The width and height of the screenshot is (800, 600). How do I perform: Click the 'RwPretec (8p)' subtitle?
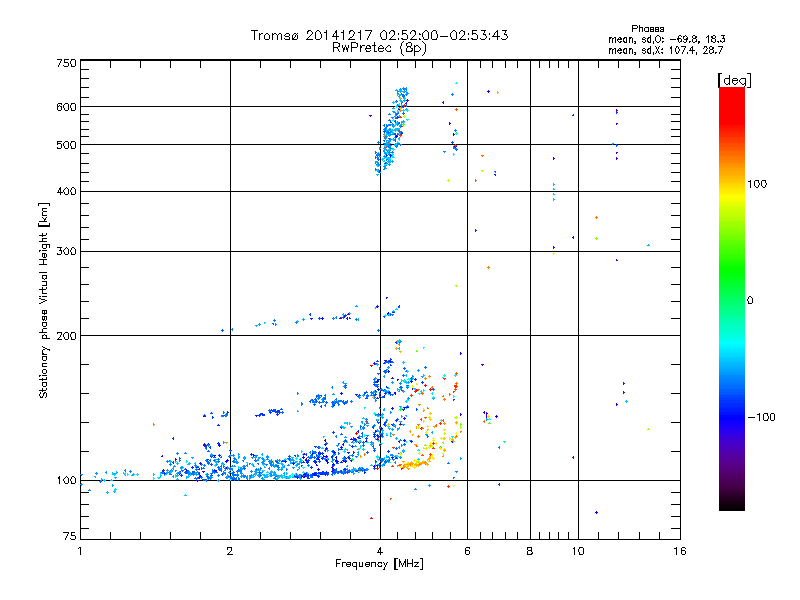[x=379, y=48]
